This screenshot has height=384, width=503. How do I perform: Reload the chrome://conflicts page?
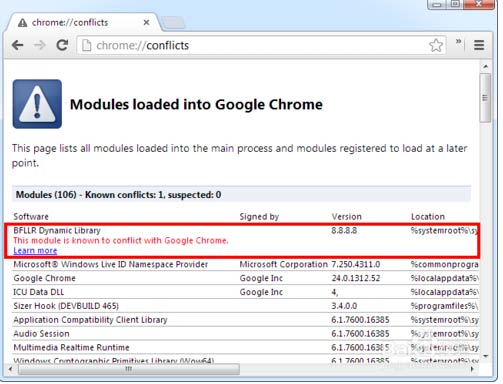[62, 45]
